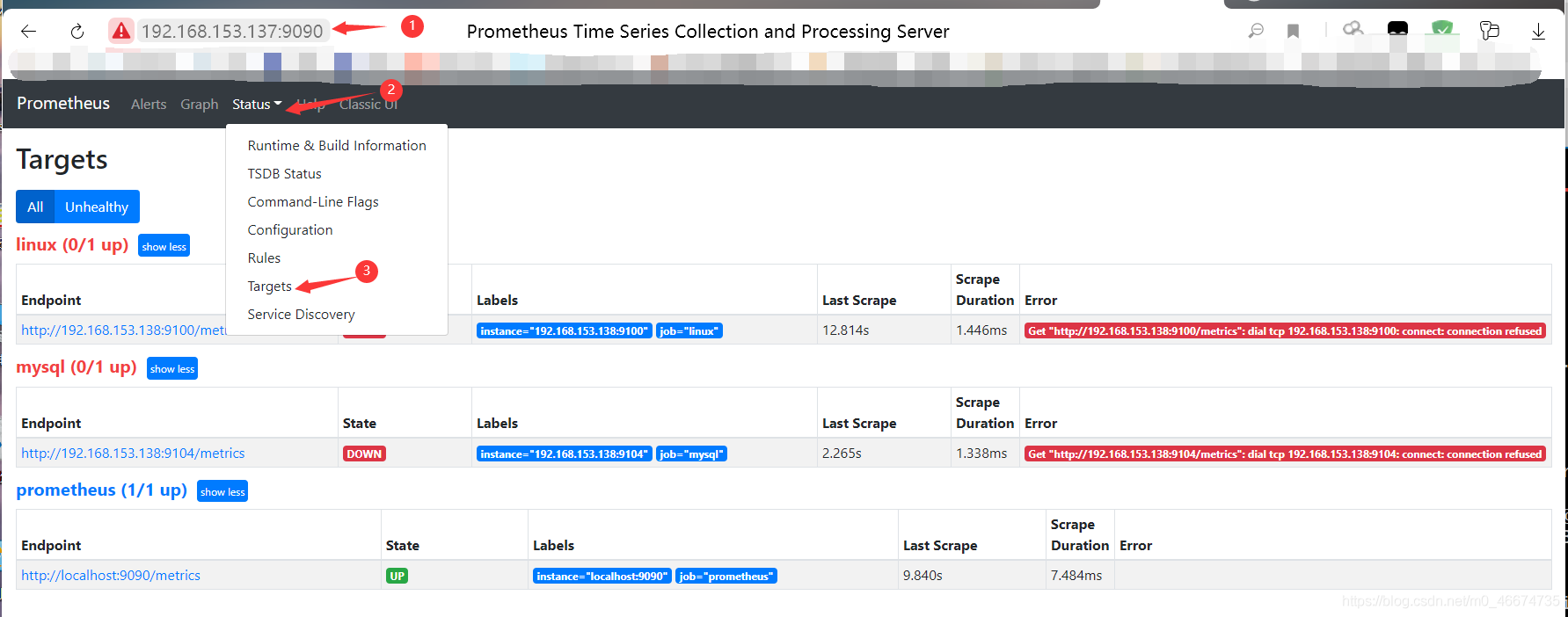Switch filter to Unhealthy targets
Screen dimensions: 1568x617
[x=97, y=207]
